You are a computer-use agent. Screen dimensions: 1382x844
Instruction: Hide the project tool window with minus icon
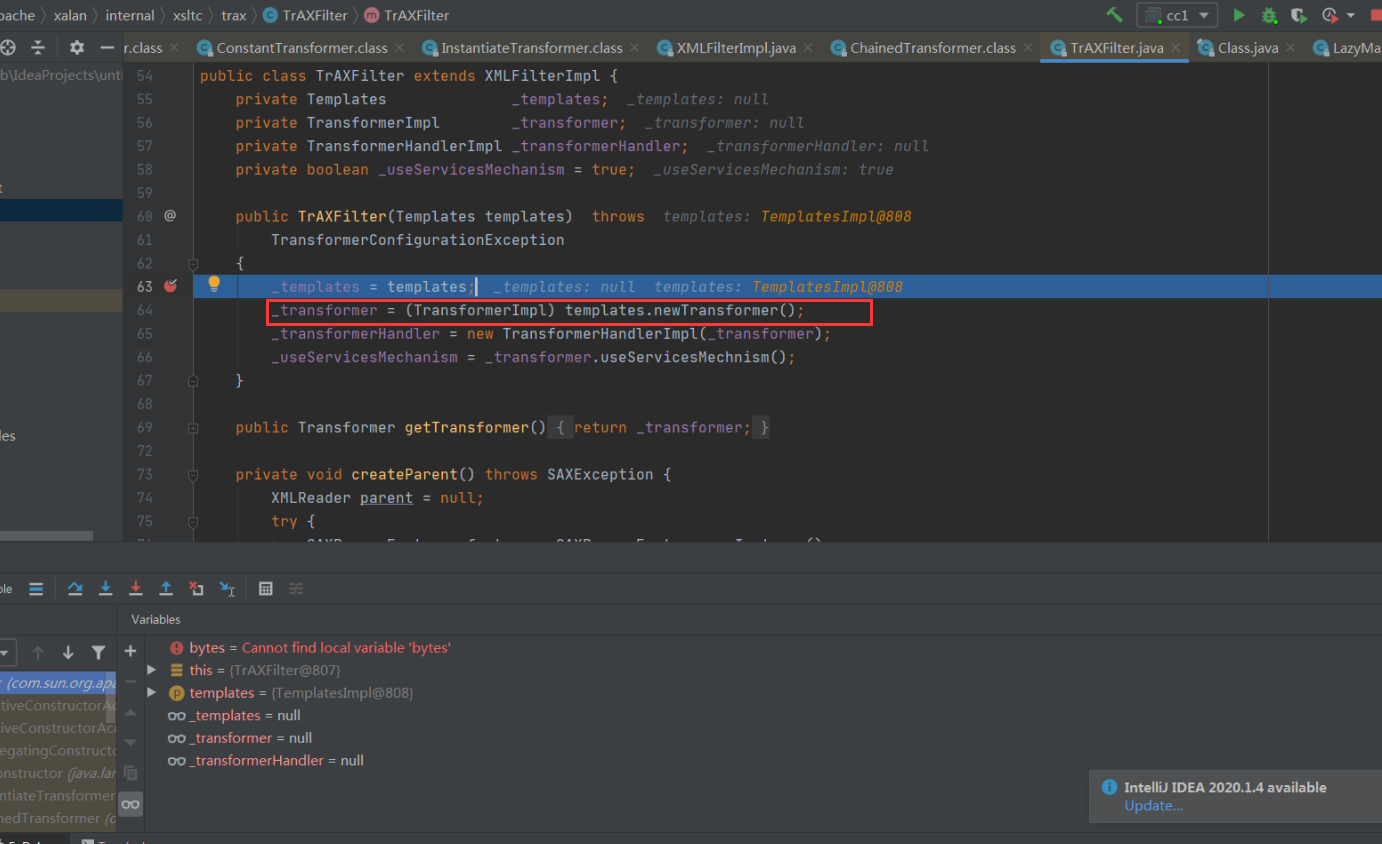(x=107, y=47)
